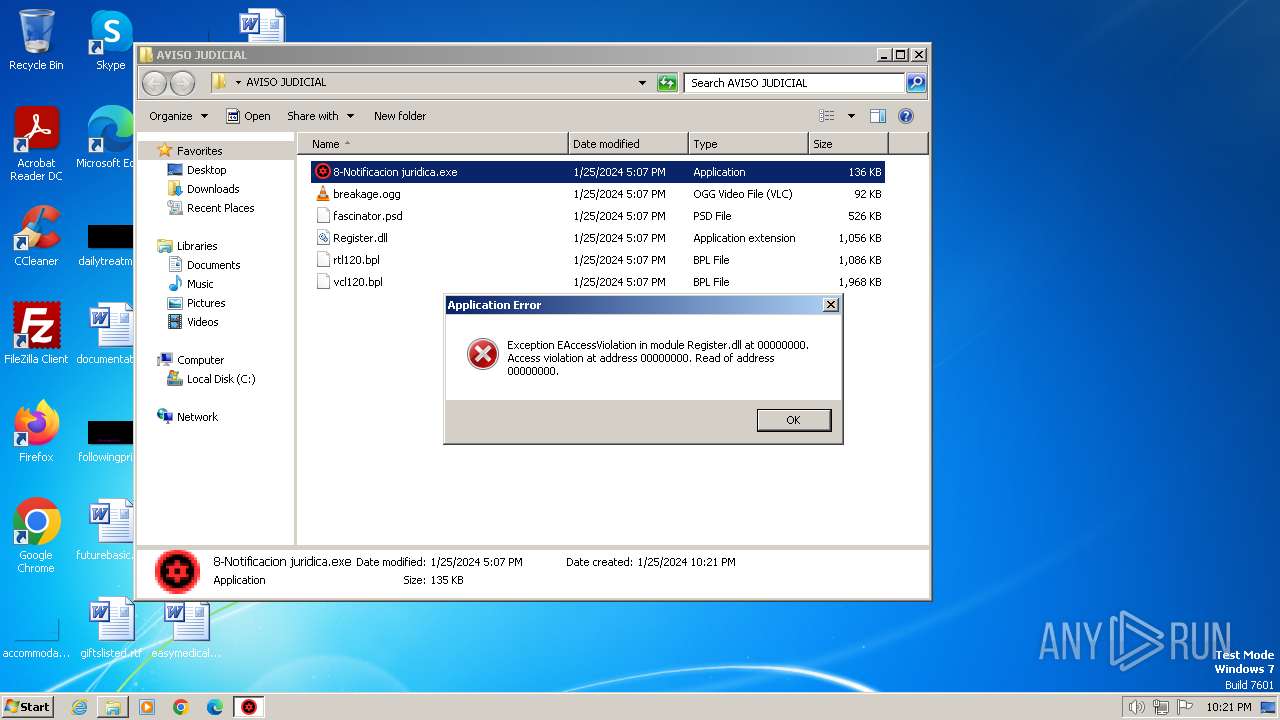Click the search magnifier icon
The height and width of the screenshot is (720, 1280).
pos(916,83)
